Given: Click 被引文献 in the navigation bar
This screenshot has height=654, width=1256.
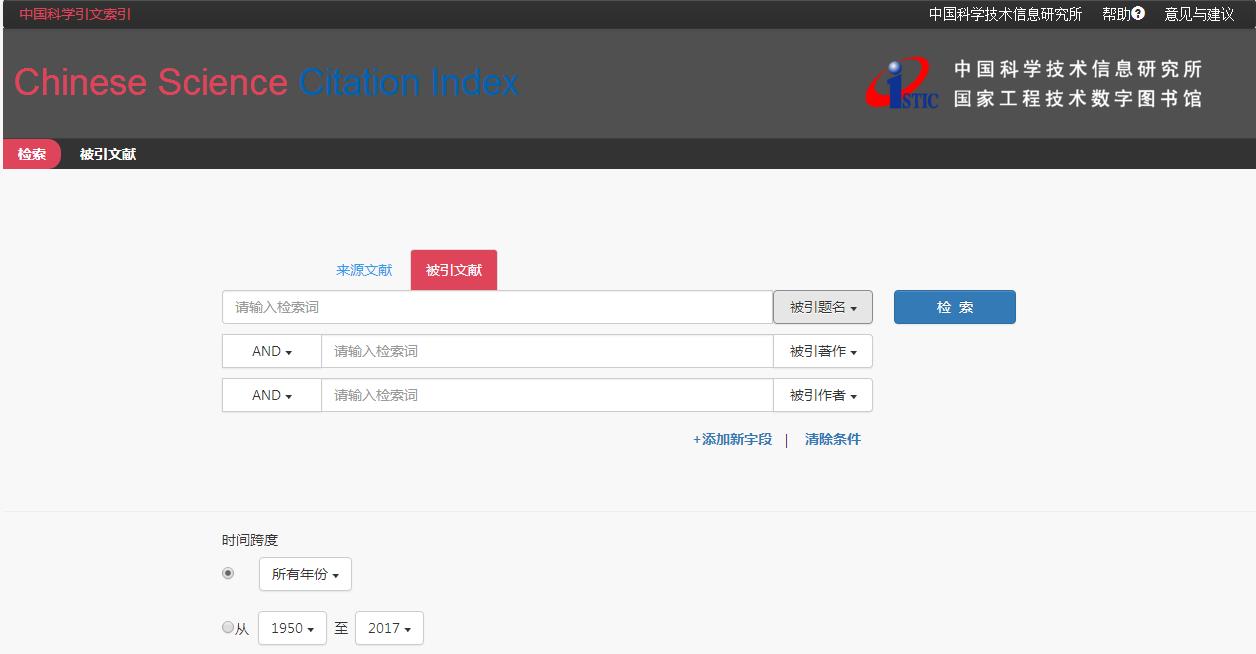Looking at the screenshot, I should pyautogui.click(x=108, y=154).
